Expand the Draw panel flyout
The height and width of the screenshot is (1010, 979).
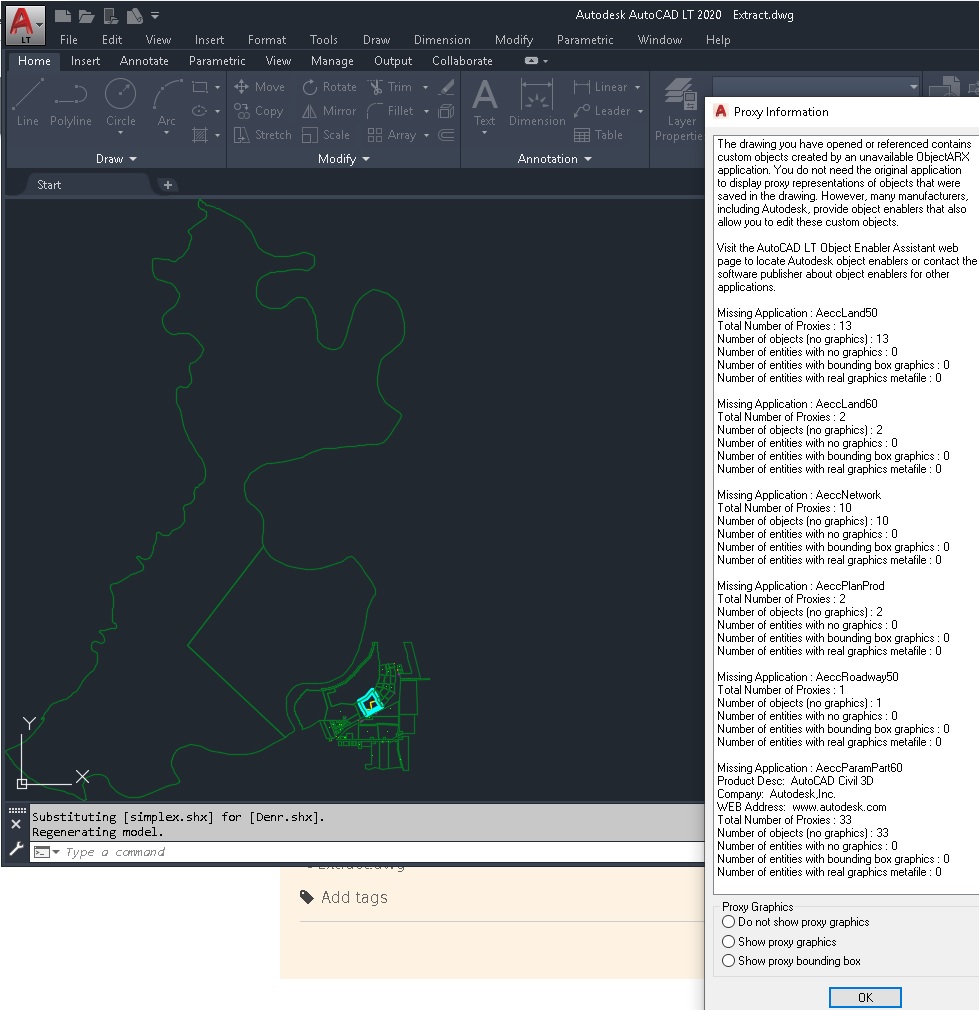click(x=117, y=158)
